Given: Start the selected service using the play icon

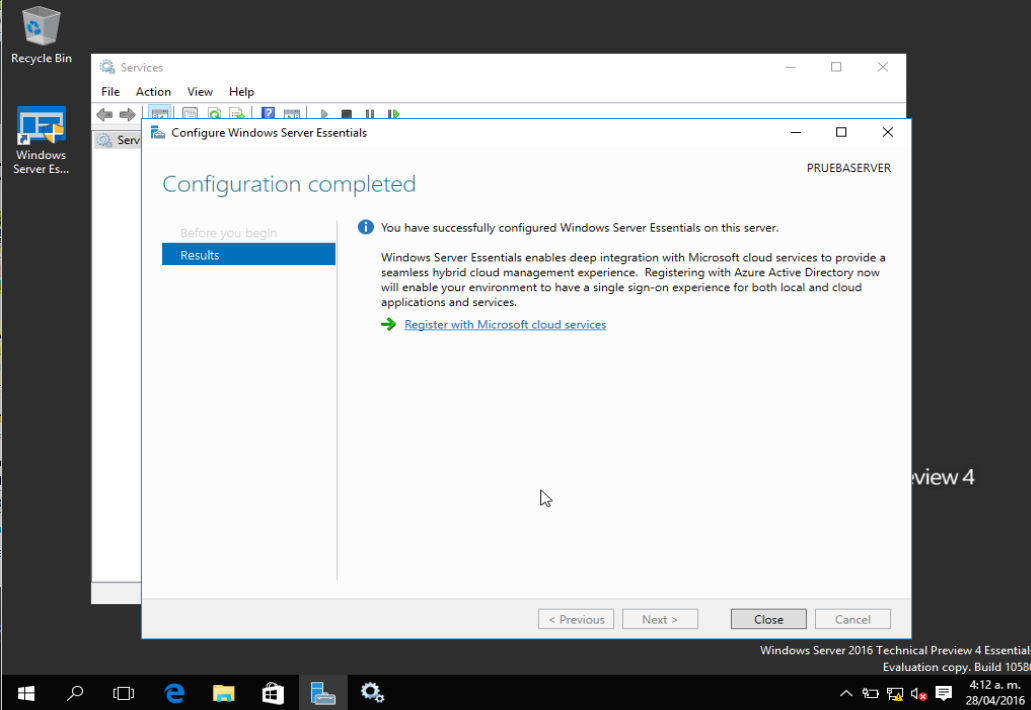Looking at the screenshot, I should pos(323,113).
